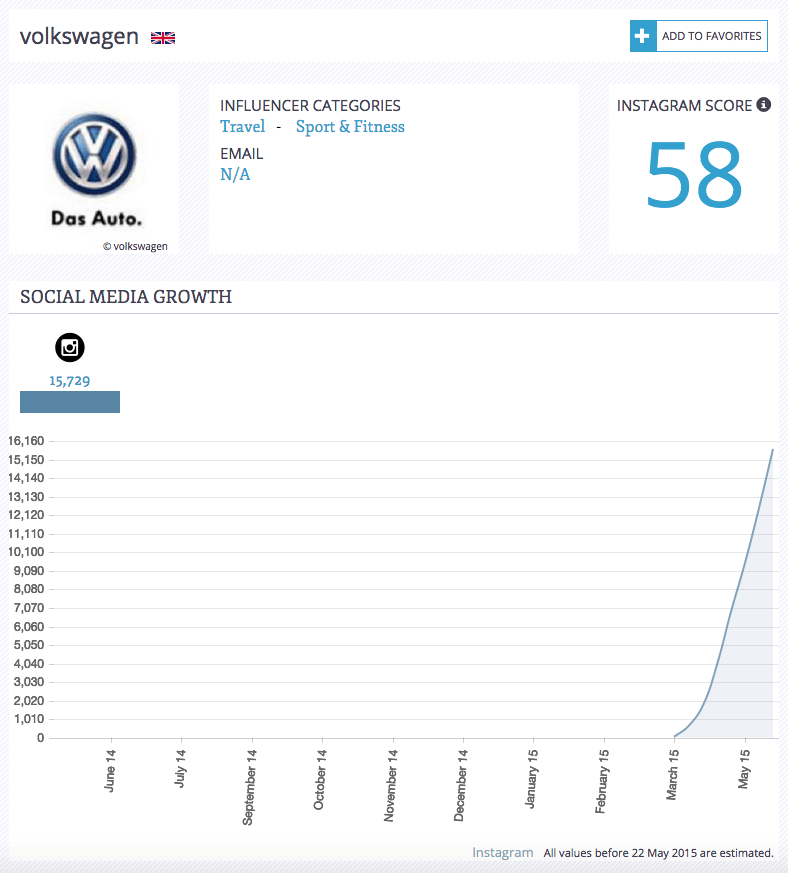Image resolution: width=788 pixels, height=873 pixels.
Task: Click the 15,729 follower count
Action: 70,381
